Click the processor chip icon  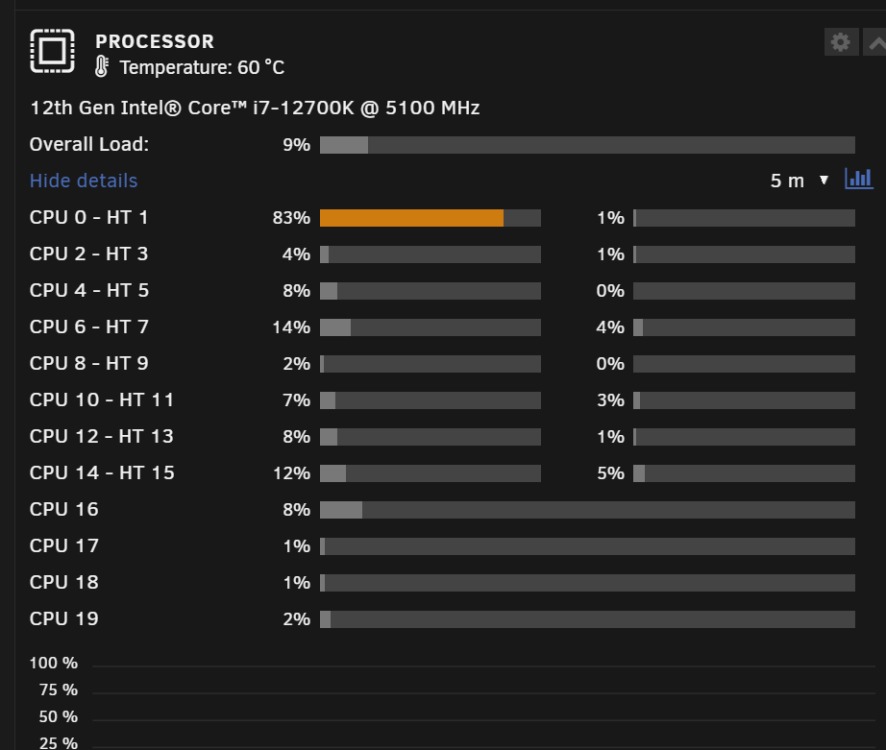52,51
